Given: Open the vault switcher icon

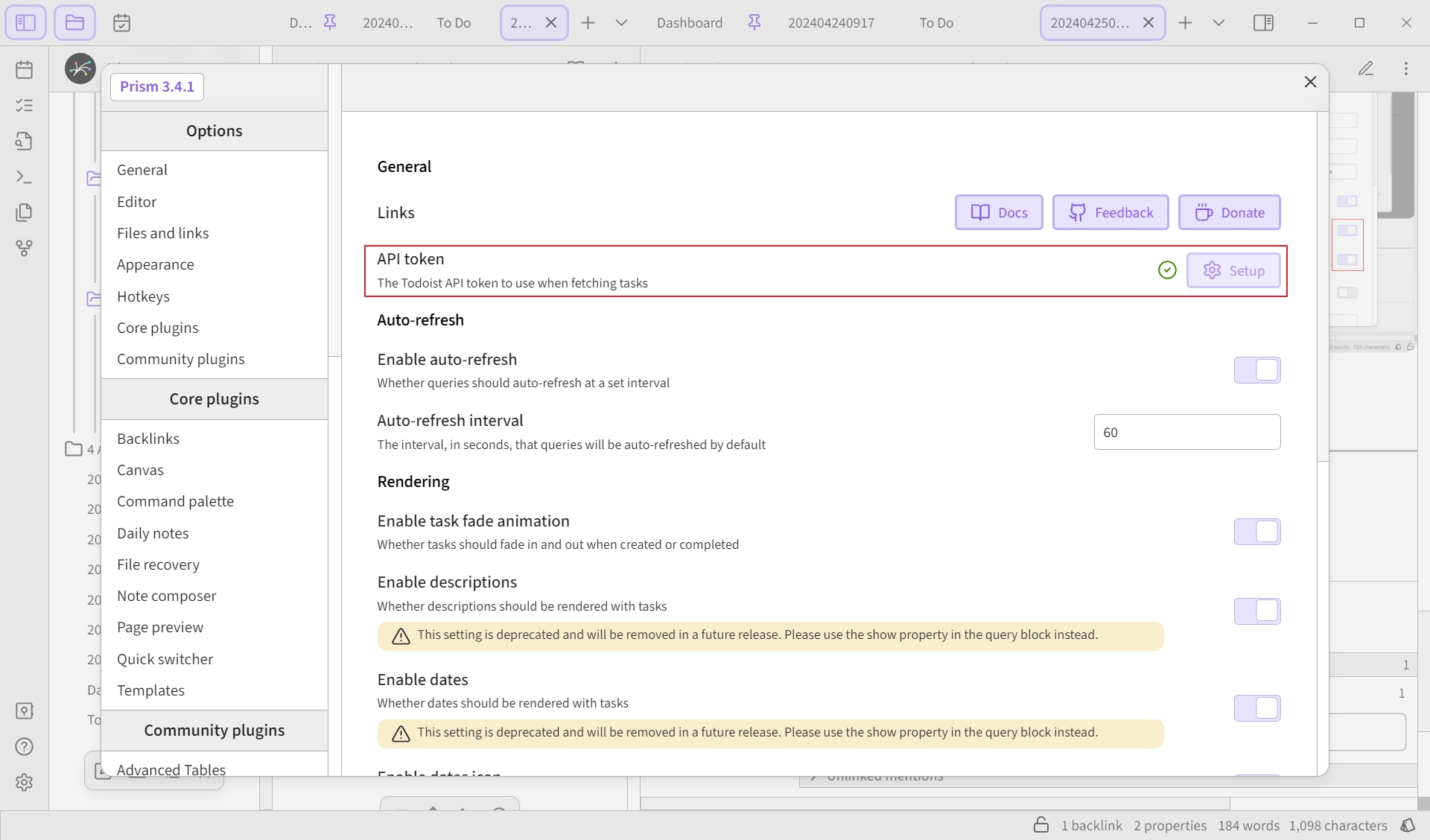Looking at the screenshot, I should coord(24,711).
